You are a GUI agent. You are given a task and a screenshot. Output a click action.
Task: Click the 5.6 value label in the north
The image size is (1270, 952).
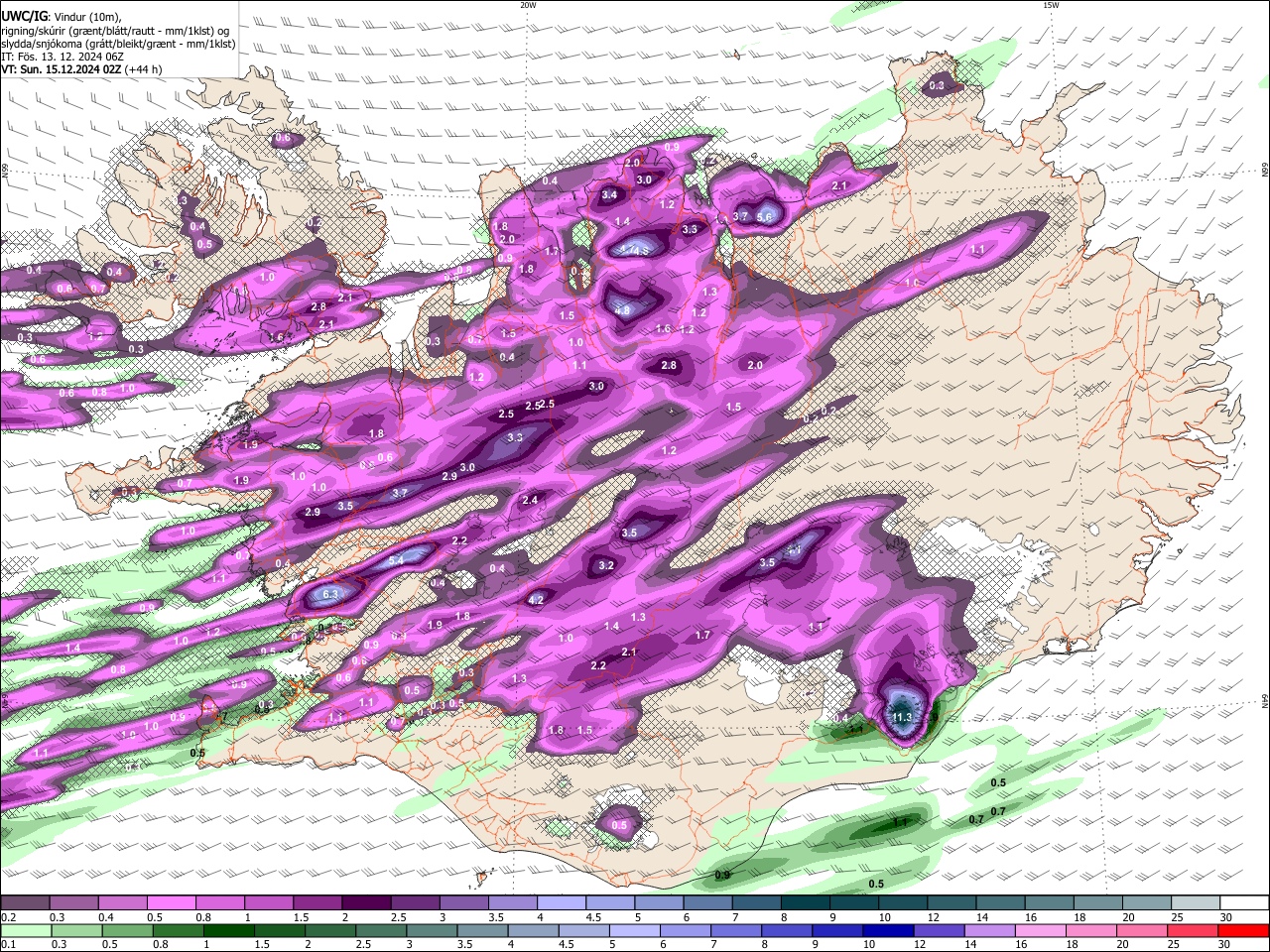[x=764, y=217]
